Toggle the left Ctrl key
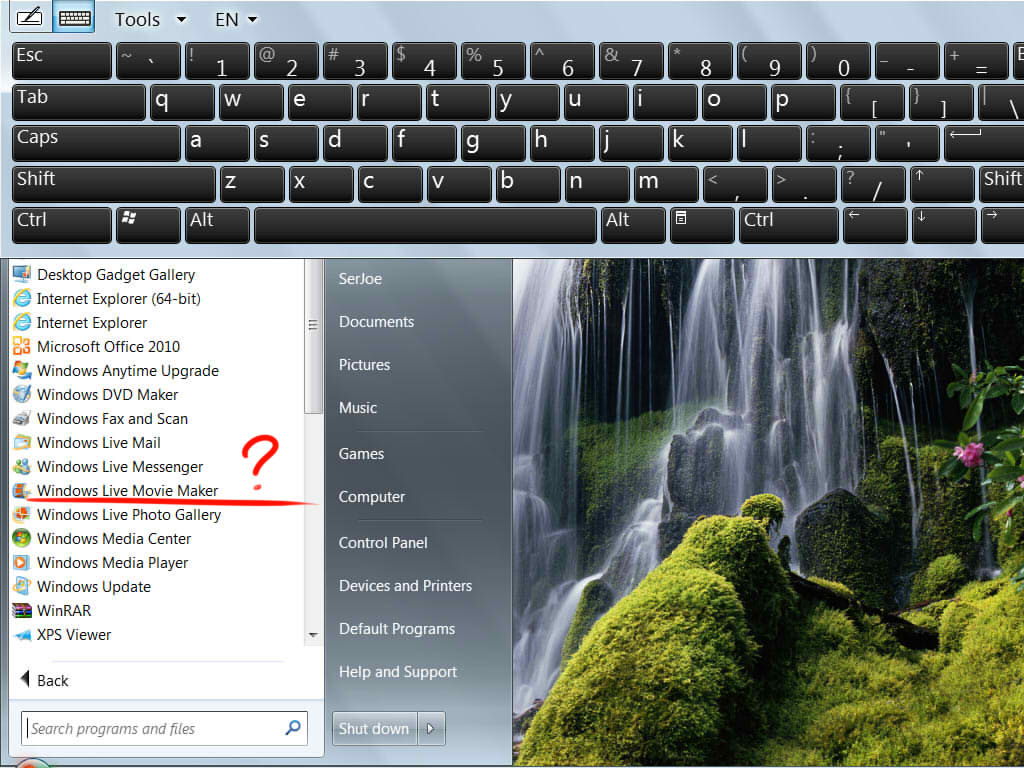Screen dimensions: 1024x768 click(61, 225)
